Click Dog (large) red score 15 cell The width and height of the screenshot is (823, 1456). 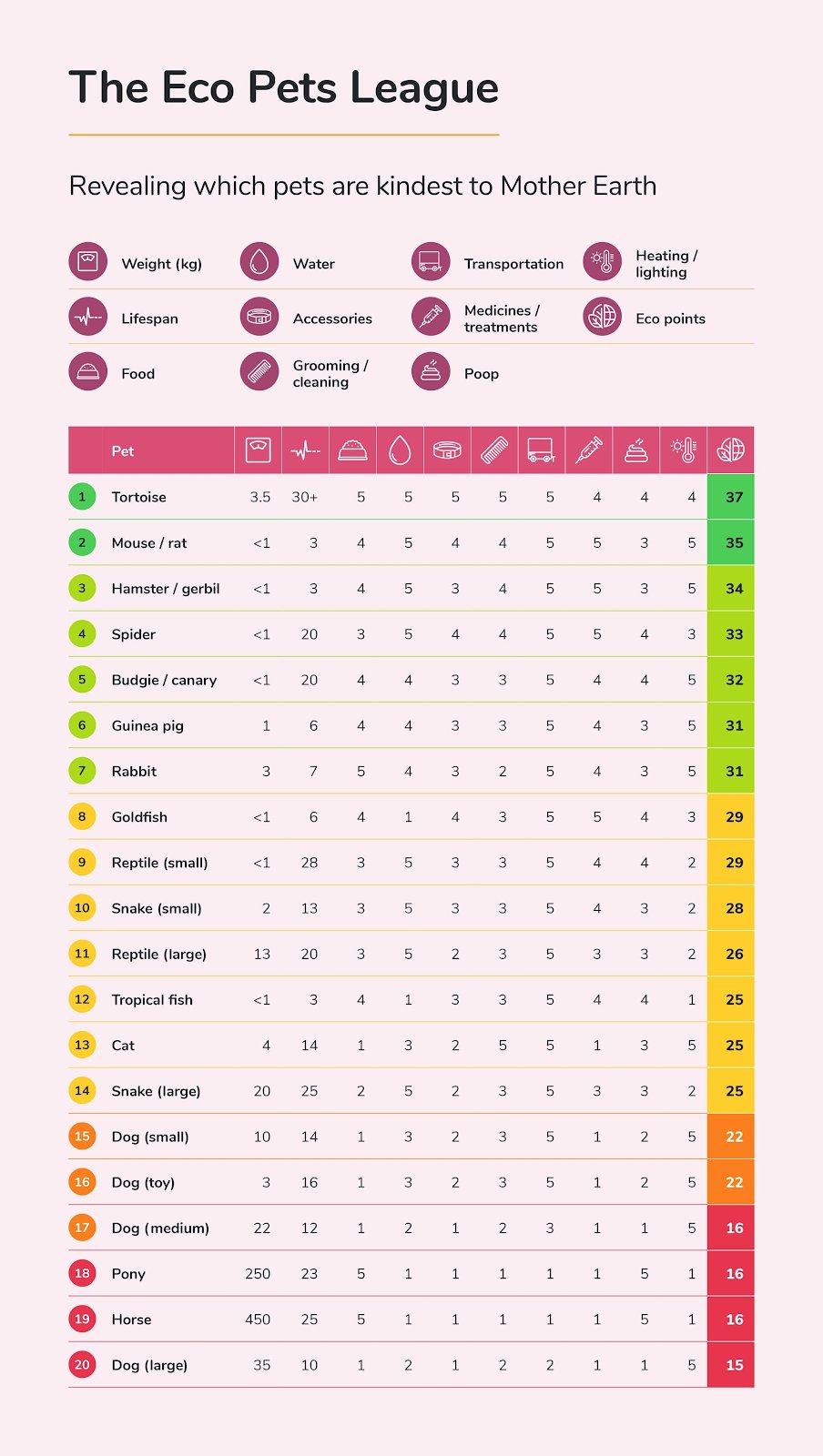click(x=731, y=1365)
